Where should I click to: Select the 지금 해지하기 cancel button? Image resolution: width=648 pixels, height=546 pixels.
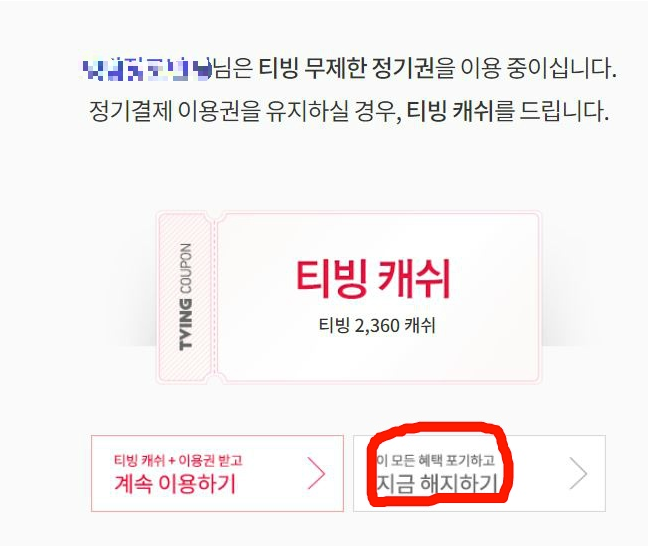(x=479, y=473)
